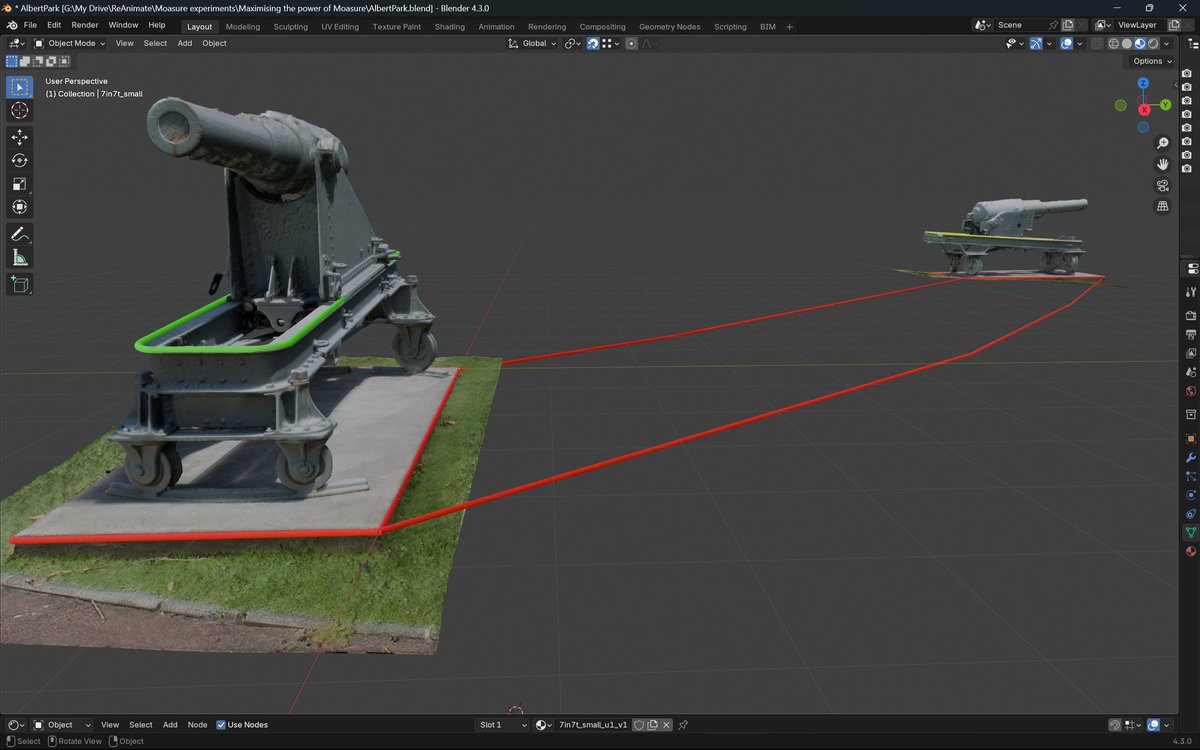Open the World properties tab icon
The image size is (1200, 750).
(x=1191, y=391)
